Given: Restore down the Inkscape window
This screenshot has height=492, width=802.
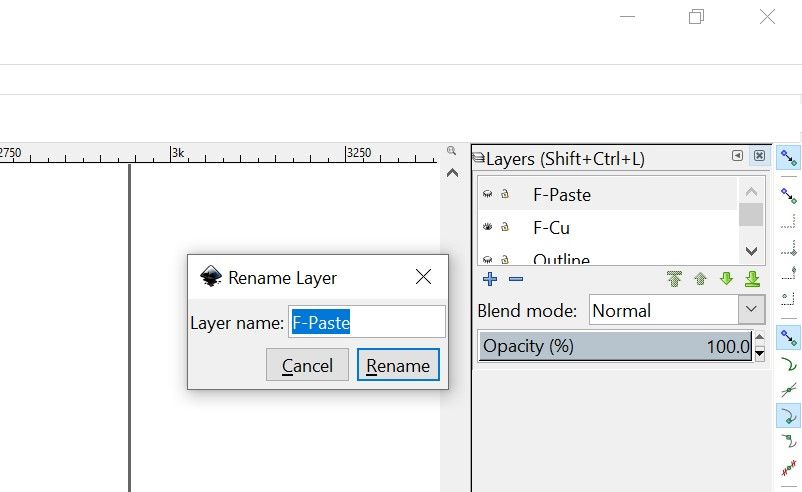Looking at the screenshot, I should pos(696,17).
